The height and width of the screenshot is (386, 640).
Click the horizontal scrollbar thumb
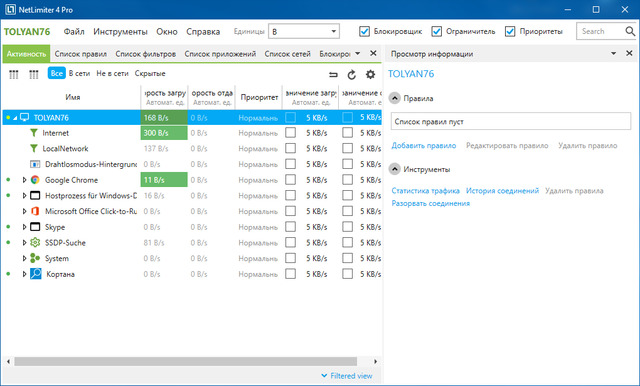(x=186, y=362)
